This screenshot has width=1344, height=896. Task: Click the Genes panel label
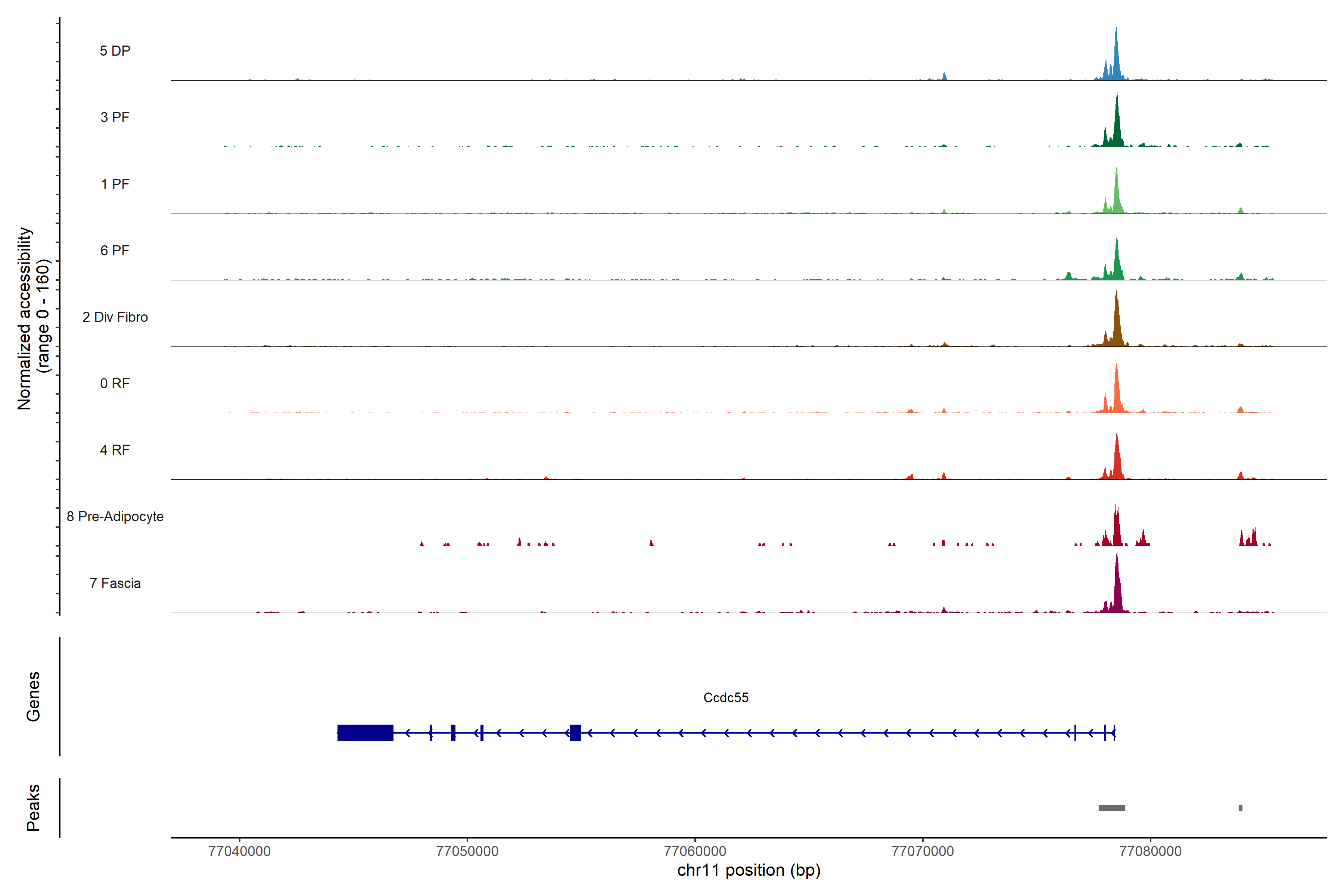[33, 696]
